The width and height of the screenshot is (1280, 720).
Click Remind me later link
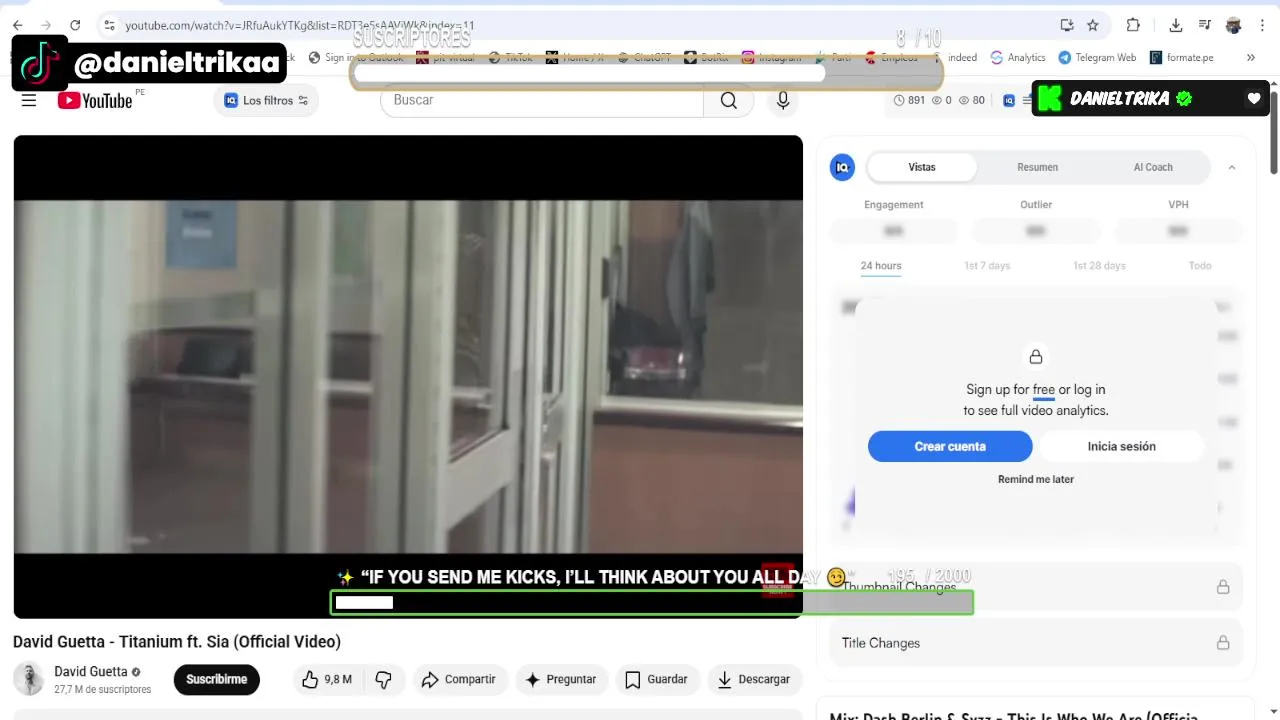click(1036, 479)
